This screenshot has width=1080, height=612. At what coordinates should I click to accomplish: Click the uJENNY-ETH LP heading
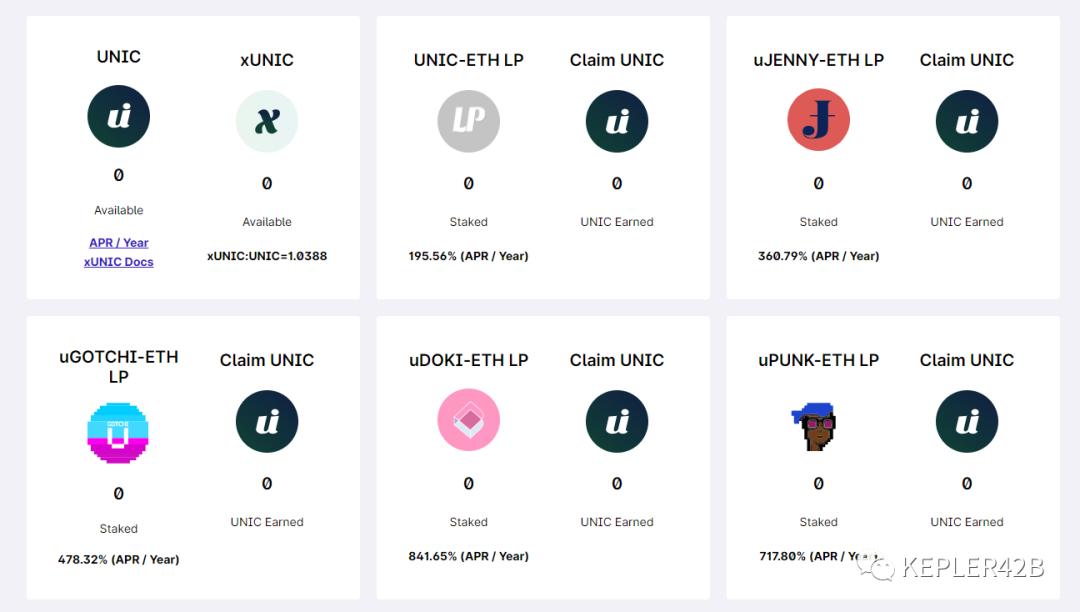[x=818, y=60]
